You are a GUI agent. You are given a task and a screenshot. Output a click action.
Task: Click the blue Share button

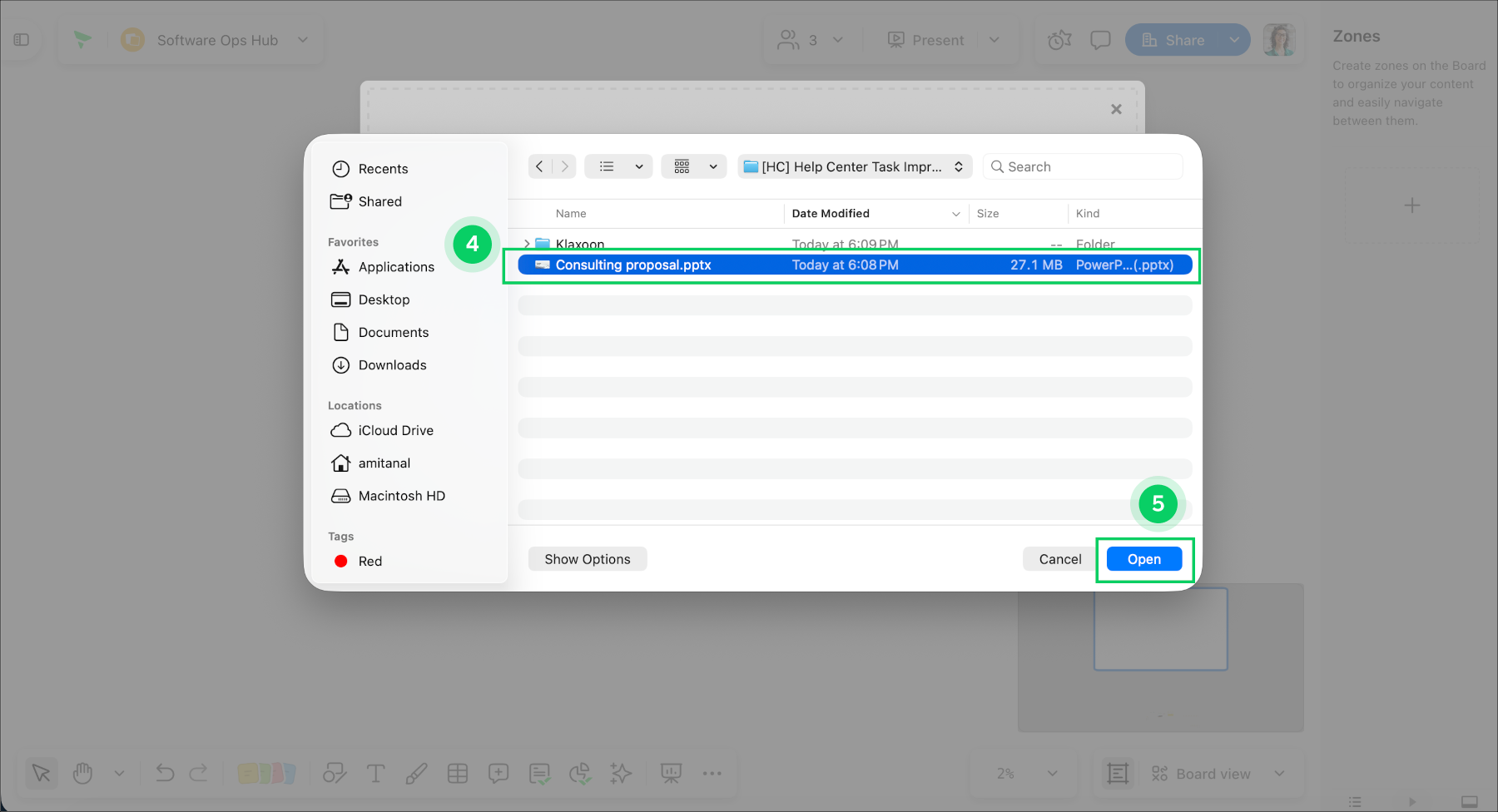(x=1173, y=40)
